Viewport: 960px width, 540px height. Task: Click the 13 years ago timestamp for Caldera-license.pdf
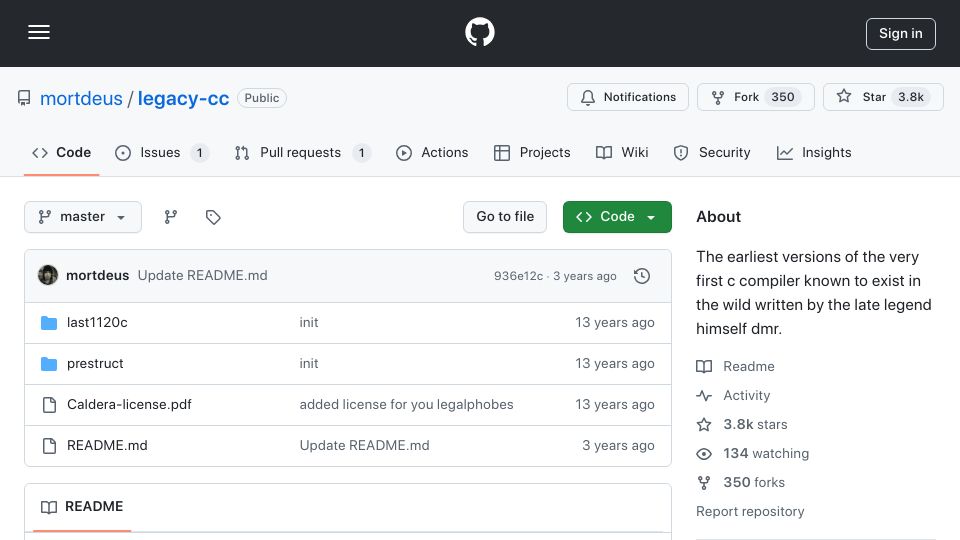click(615, 405)
